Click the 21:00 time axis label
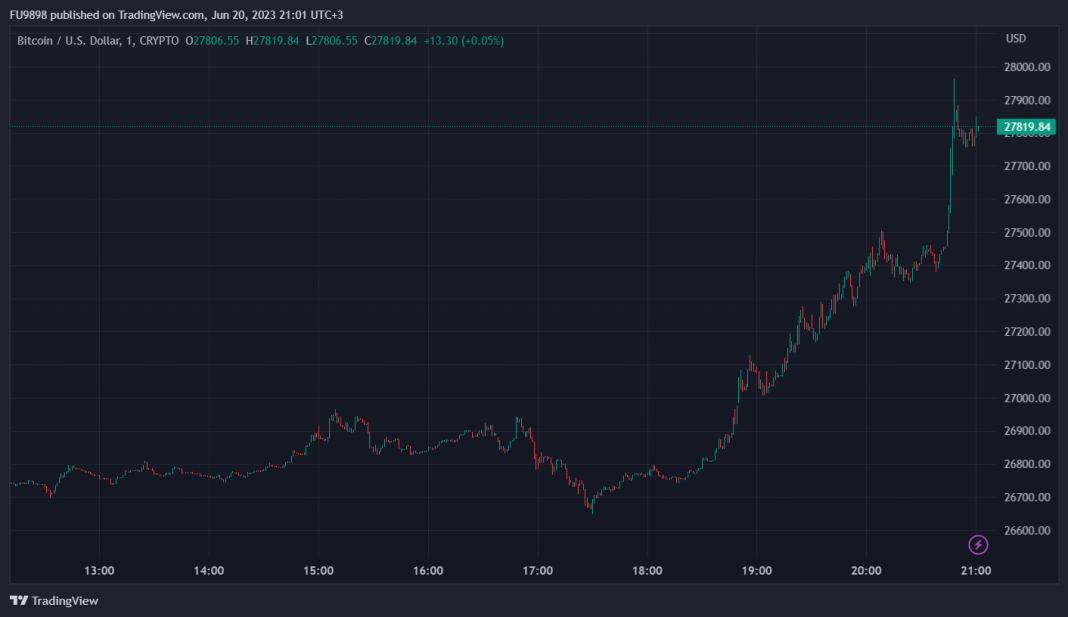The height and width of the screenshot is (617, 1068). pyautogui.click(x=975, y=571)
